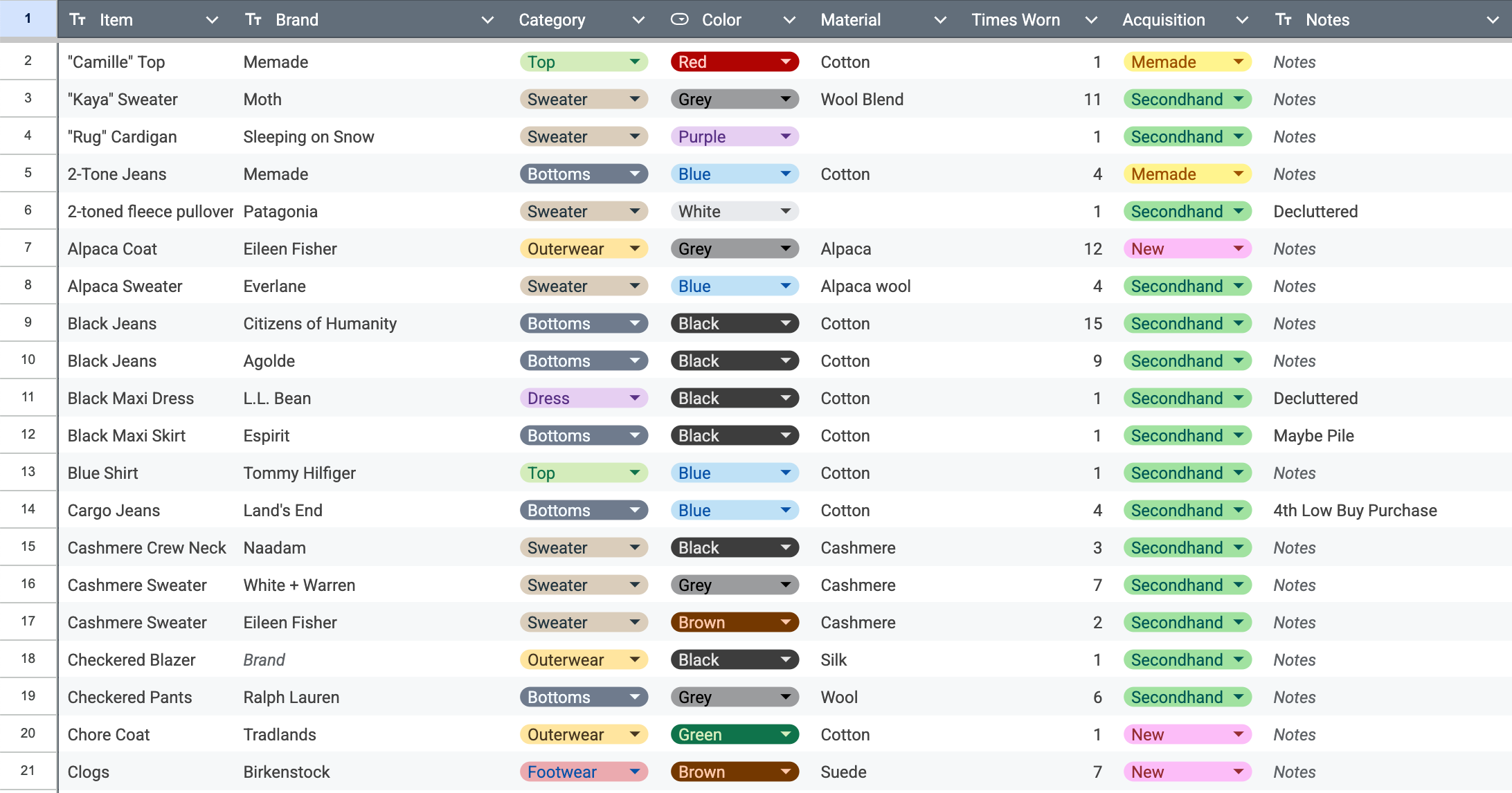Select row number 21 header

[28, 770]
